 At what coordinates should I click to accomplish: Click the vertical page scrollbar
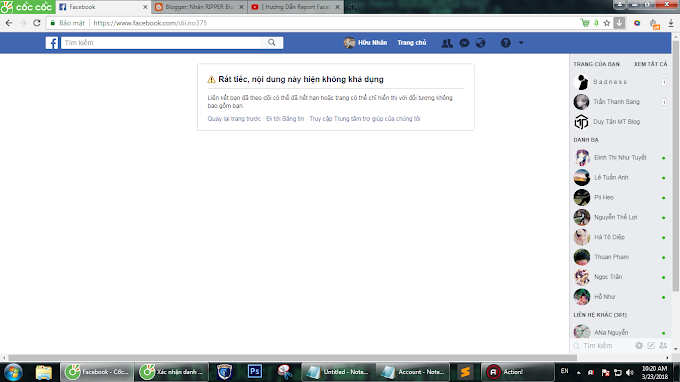pyautogui.click(x=676, y=167)
